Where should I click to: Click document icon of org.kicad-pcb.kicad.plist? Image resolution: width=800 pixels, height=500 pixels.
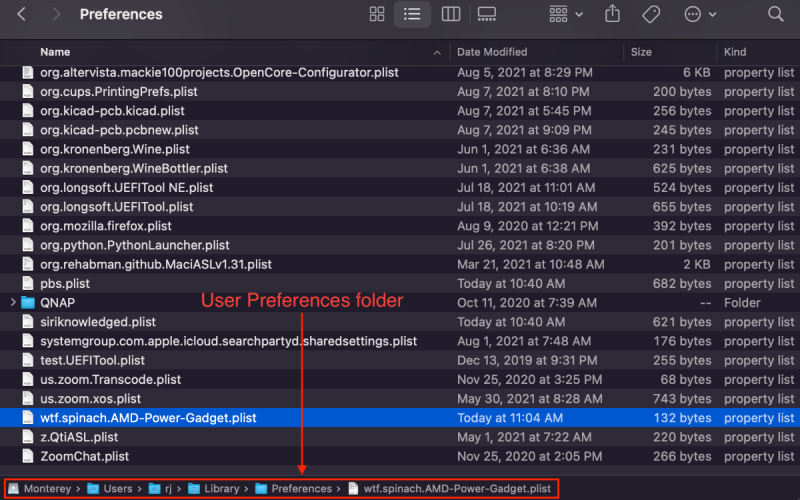(x=28, y=111)
